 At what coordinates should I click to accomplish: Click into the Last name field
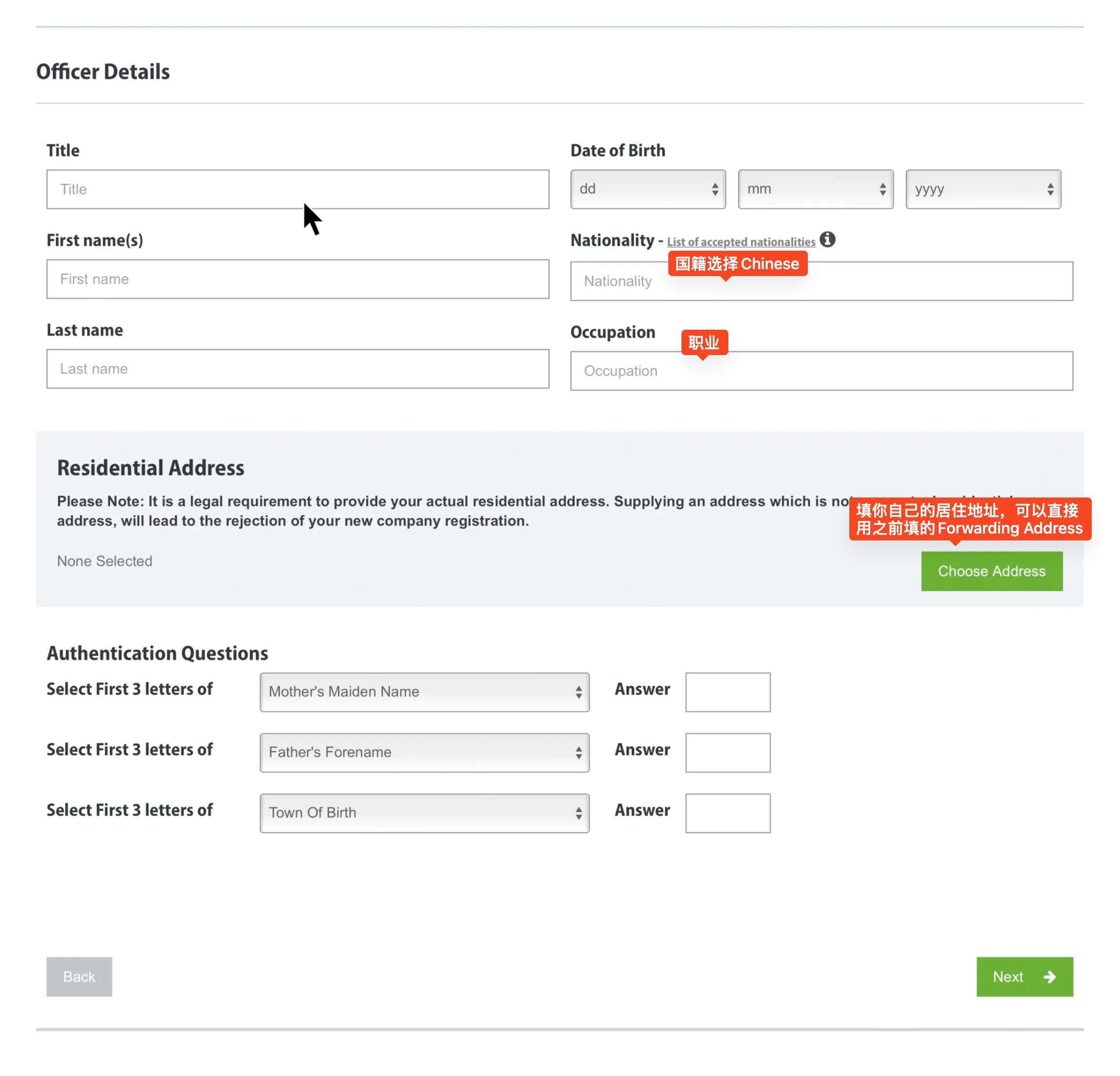[x=297, y=369]
